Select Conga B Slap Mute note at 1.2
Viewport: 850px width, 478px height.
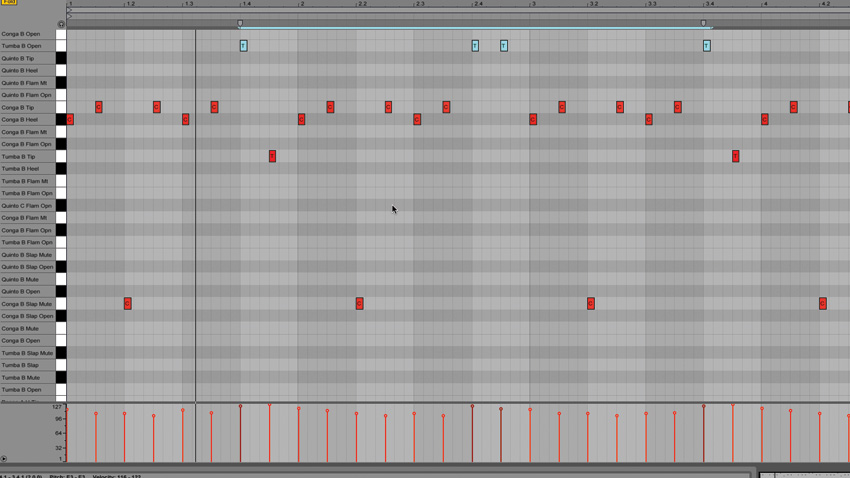[x=127, y=303]
